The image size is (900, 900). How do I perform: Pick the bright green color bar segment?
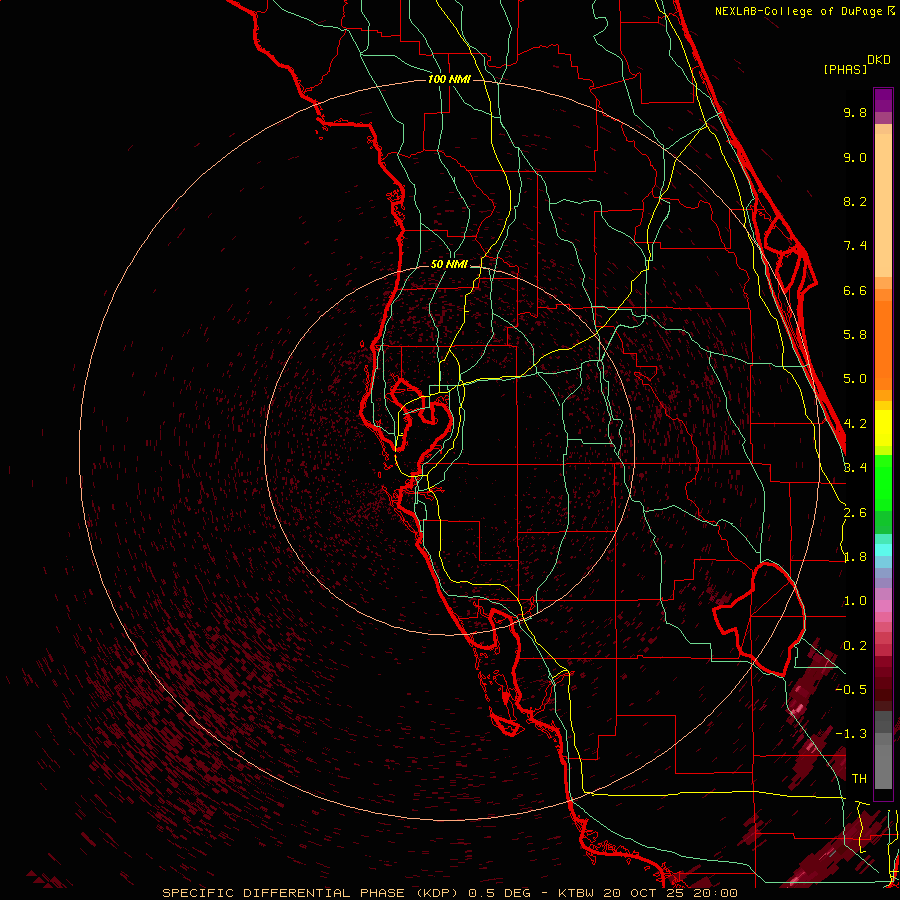(883, 483)
